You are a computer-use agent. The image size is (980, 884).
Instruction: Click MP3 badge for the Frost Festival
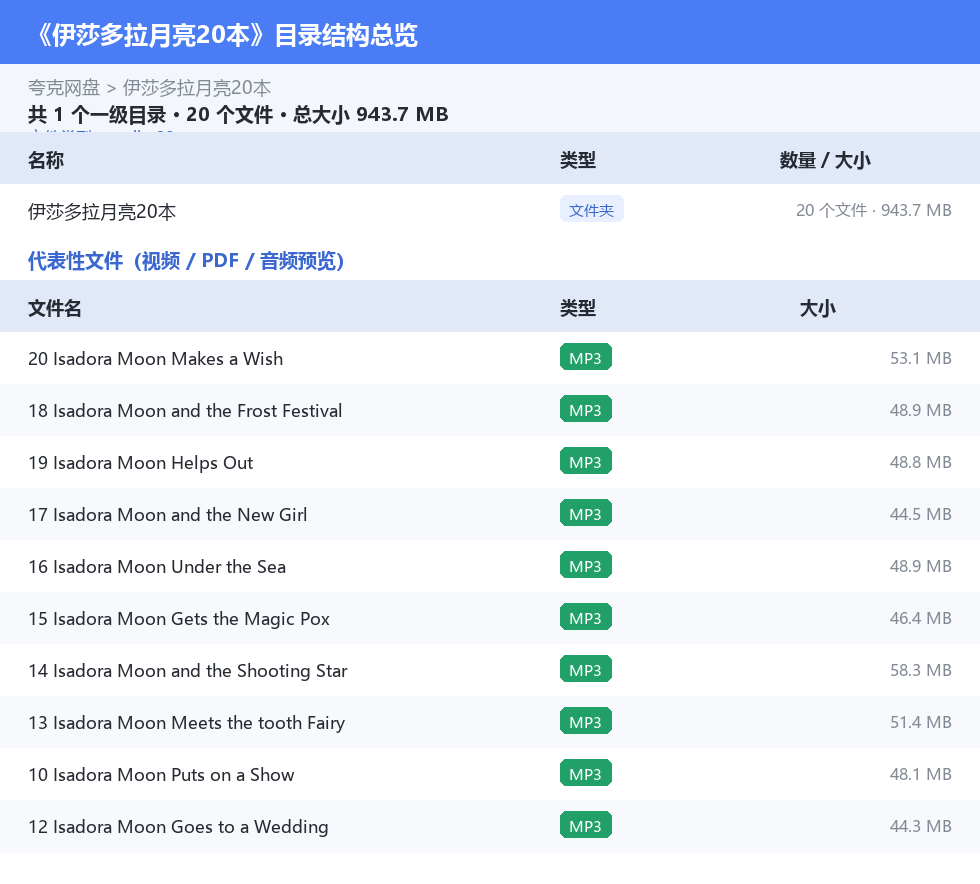[586, 409]
